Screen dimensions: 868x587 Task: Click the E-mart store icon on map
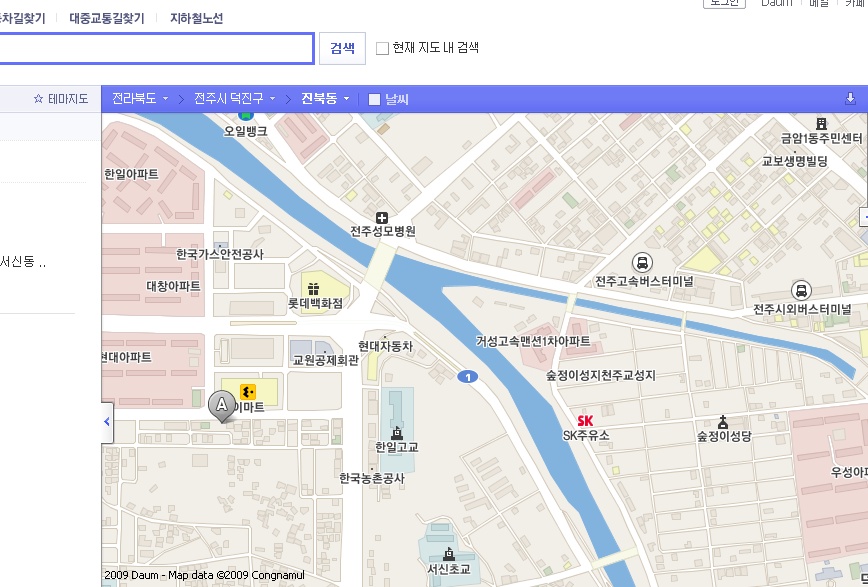(248, 391)
